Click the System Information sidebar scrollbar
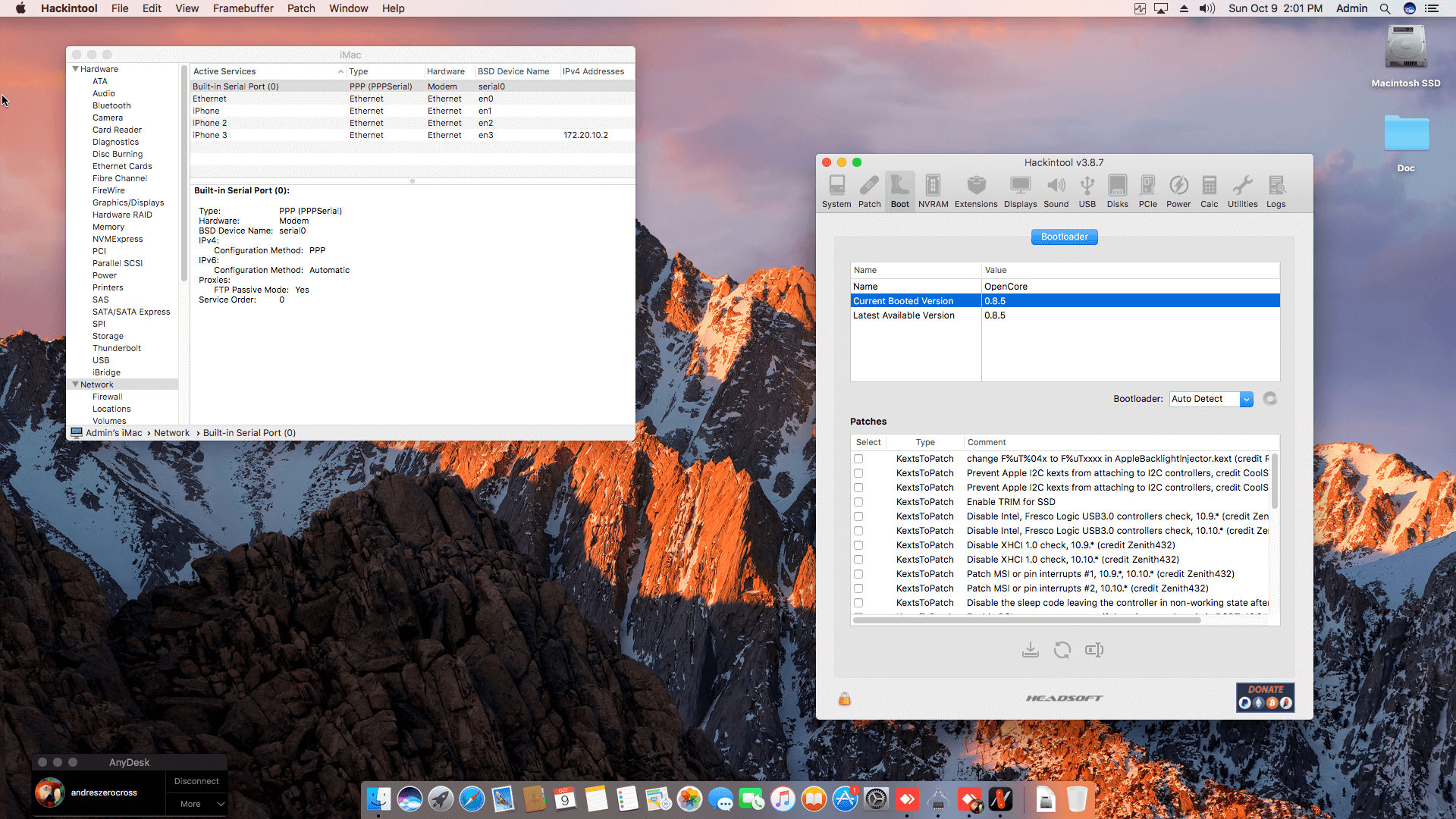1456x819 pixels. [184, 173]
